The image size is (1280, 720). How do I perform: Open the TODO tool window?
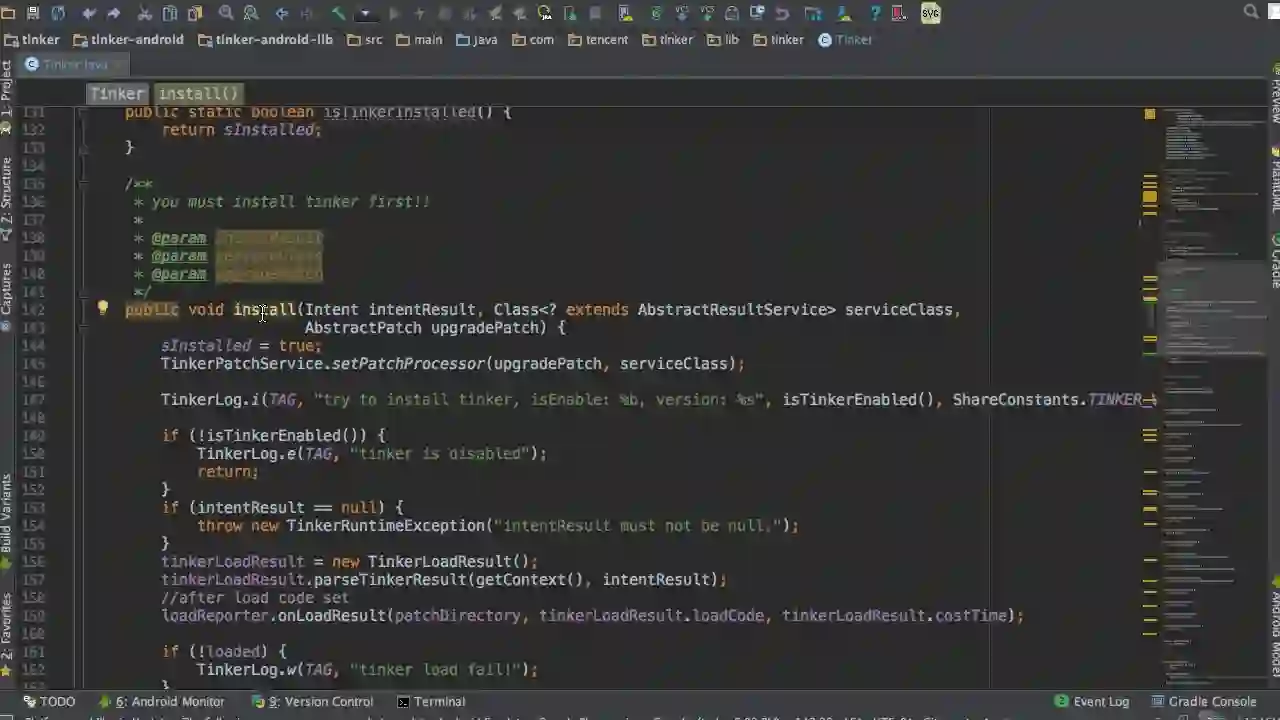(x=49, y=701)
